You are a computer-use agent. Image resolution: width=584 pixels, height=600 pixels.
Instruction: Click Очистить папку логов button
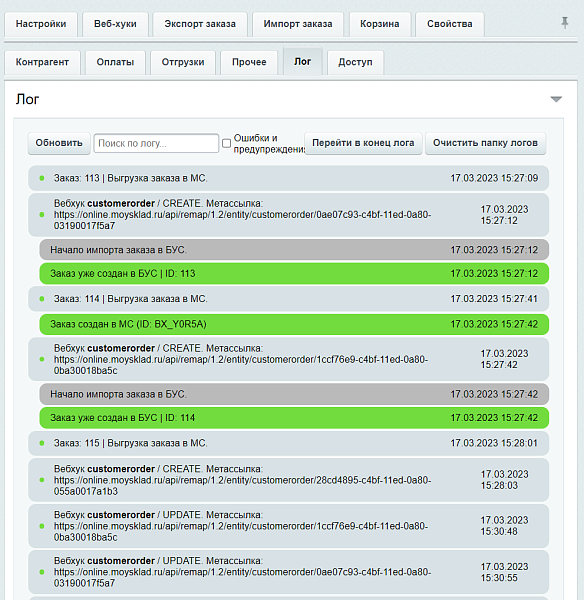485,143
